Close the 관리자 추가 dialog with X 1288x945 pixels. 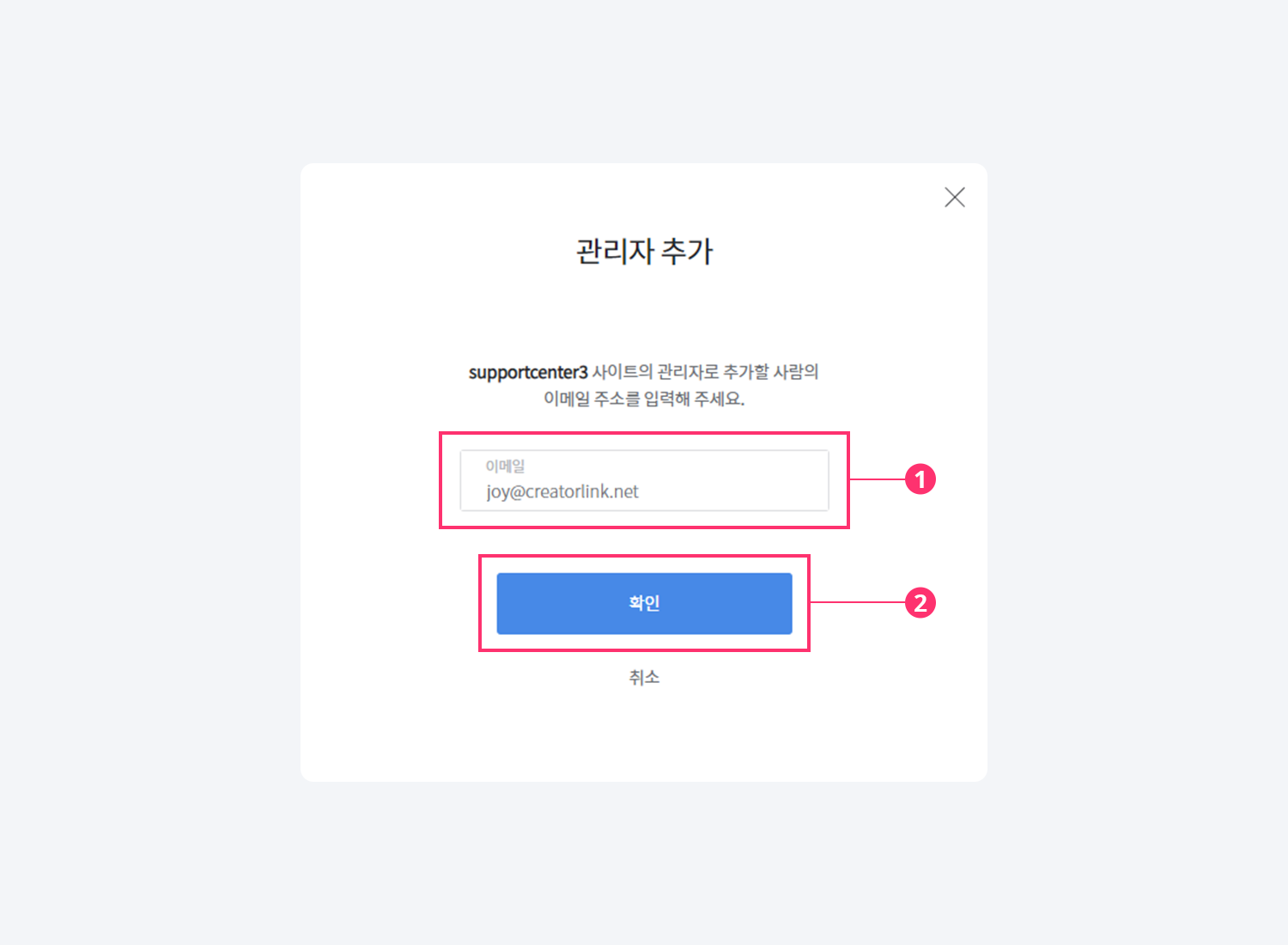pyautogui.click(x=955, y=198)
